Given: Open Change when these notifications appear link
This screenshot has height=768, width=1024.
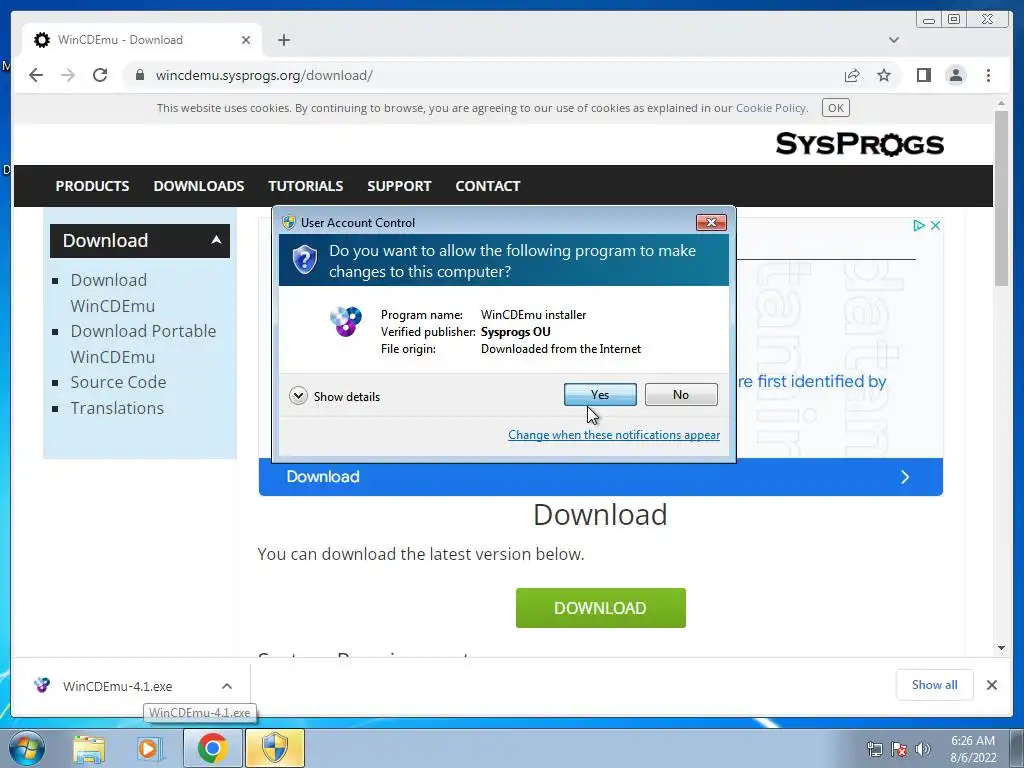Looking at the screenshot, I should 614,435.
